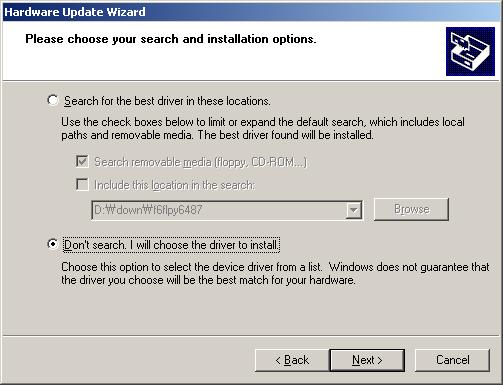The height and width of the screenshot is (385, 503).
Task: Click the 'Search removable media (floppy, CD-ROM...)' label
Action: point(200,162)
